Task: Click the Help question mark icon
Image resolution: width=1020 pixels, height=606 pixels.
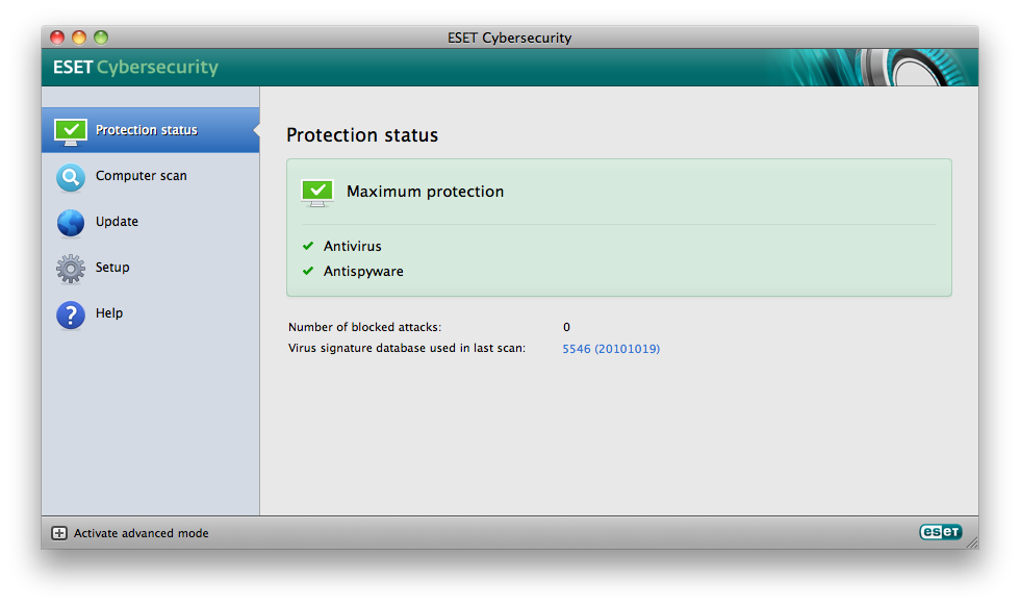Action: click(x=70, y=314)
